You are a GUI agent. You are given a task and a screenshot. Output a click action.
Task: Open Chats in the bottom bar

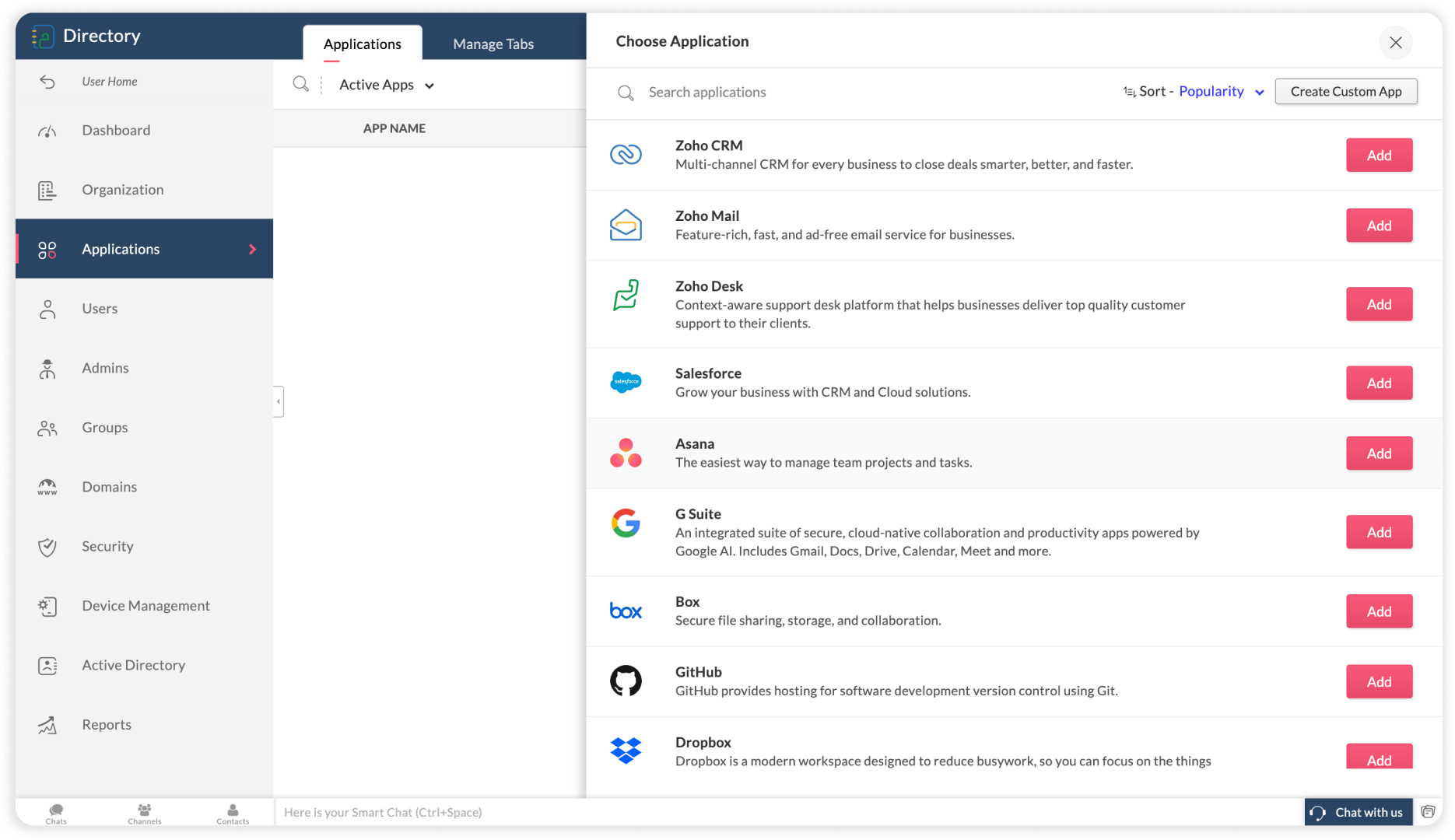(x=56, y=813)
